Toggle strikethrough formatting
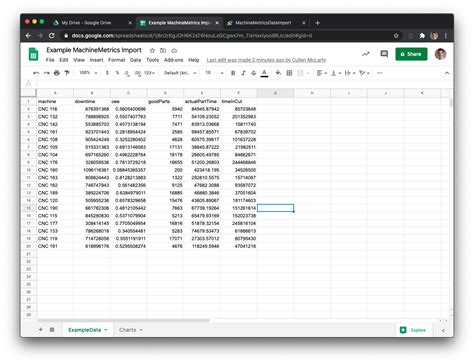Image resolution: width=474 pixels, height=364 pixels. point(254,73)
